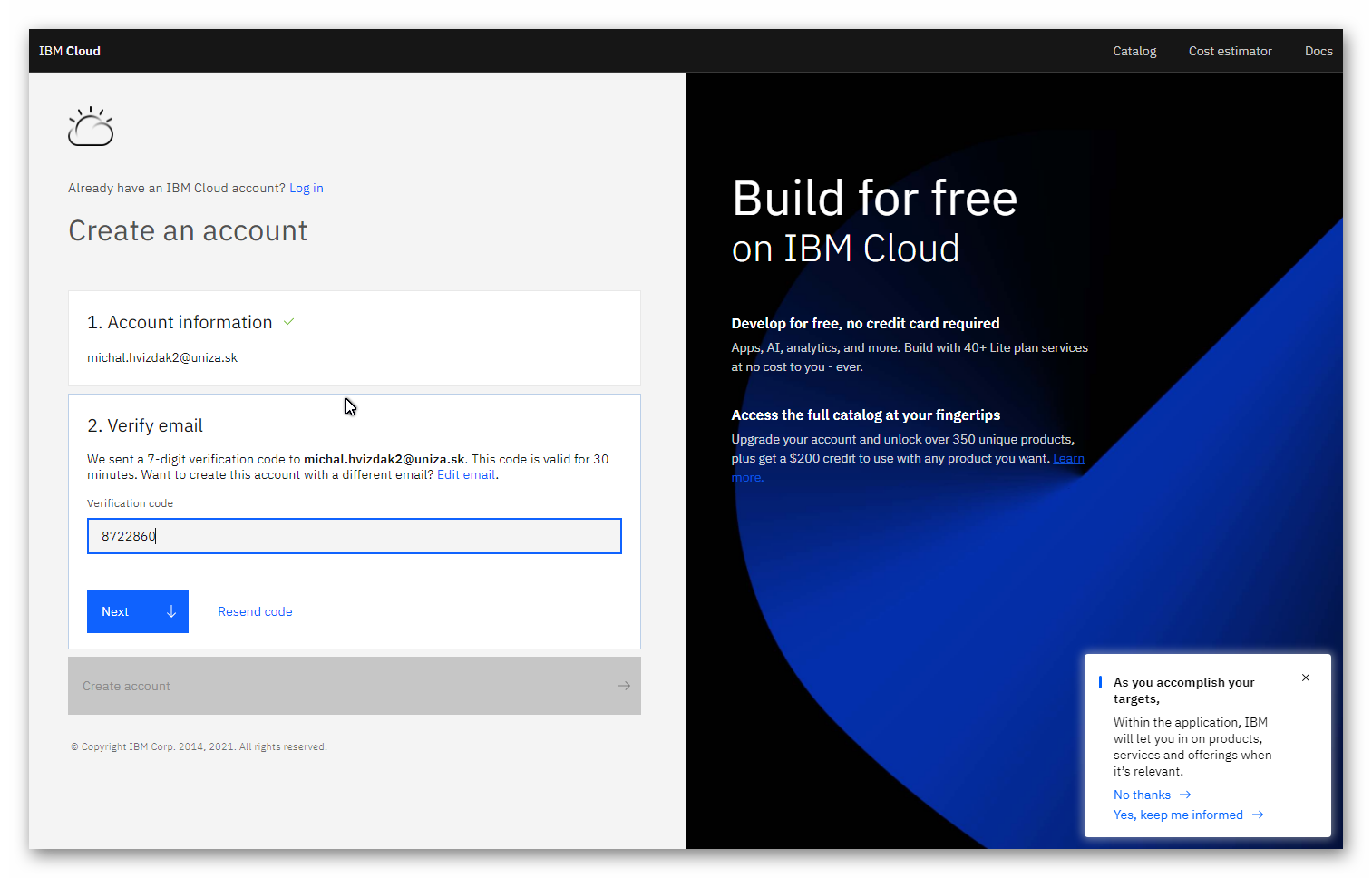Click the arrow next to No thanks
Viewport: 1372px width, 878px height.
(1185, 795)
